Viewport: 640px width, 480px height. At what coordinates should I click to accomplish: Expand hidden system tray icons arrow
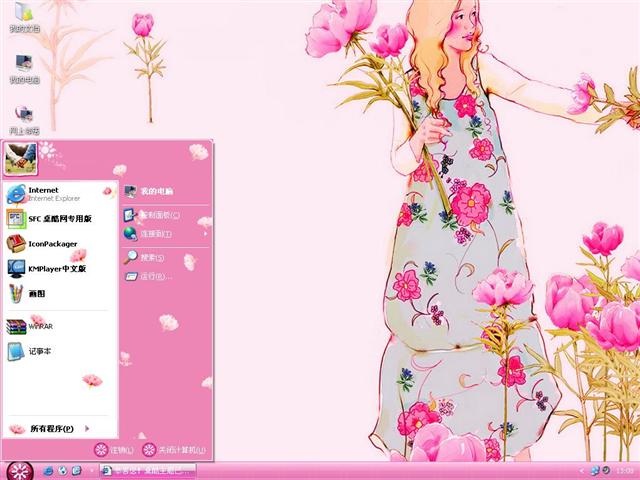tap(582, 471)
